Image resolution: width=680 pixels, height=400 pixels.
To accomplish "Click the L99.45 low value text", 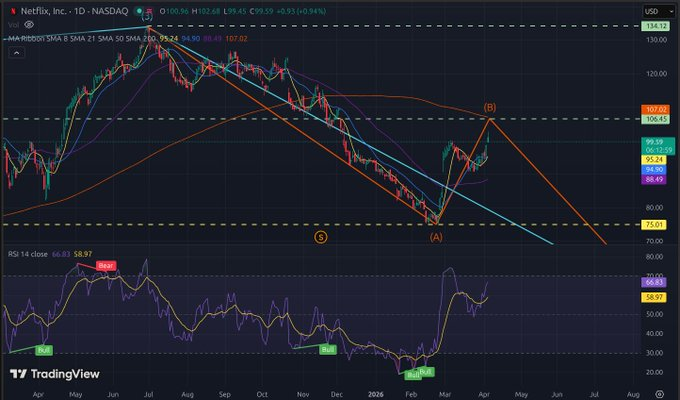I will (235, 11).
